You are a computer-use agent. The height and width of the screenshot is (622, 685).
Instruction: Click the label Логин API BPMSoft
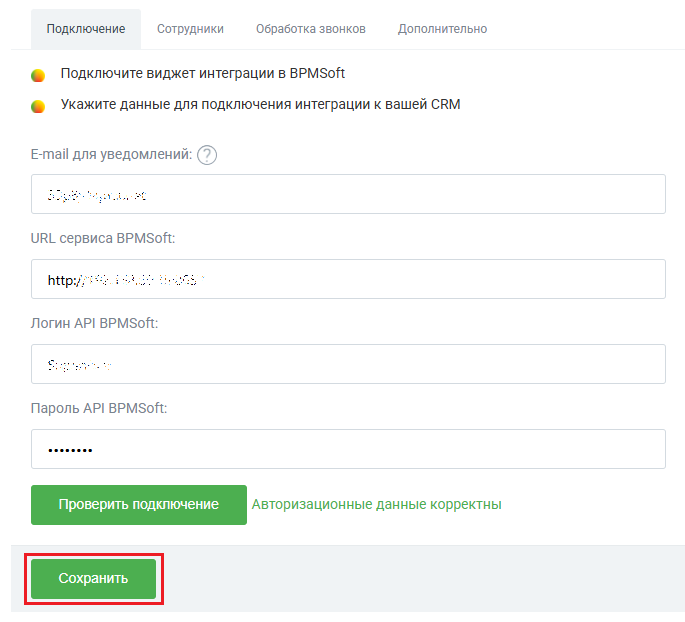[94, 323]
